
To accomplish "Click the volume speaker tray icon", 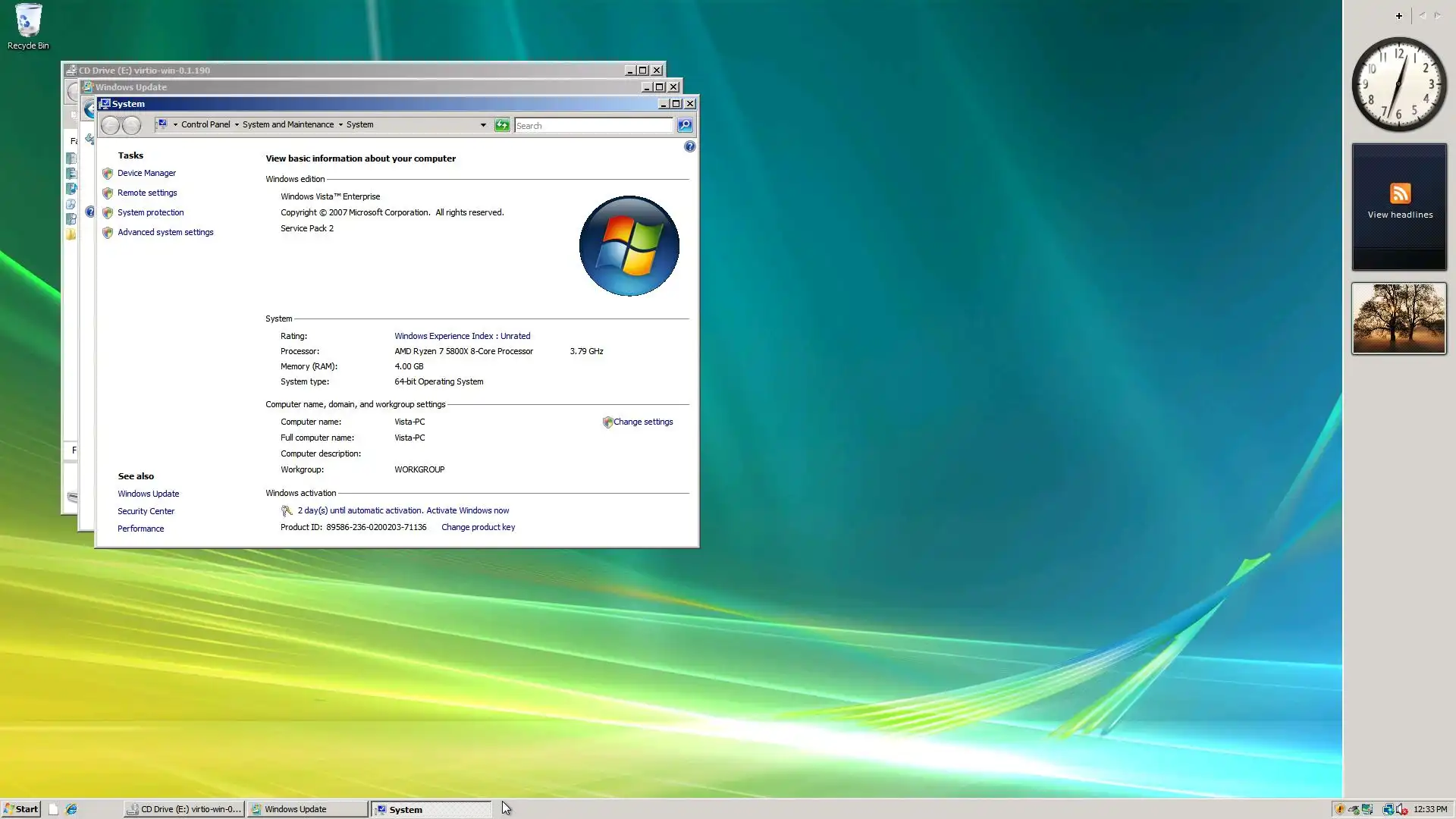I will 1401,809.
